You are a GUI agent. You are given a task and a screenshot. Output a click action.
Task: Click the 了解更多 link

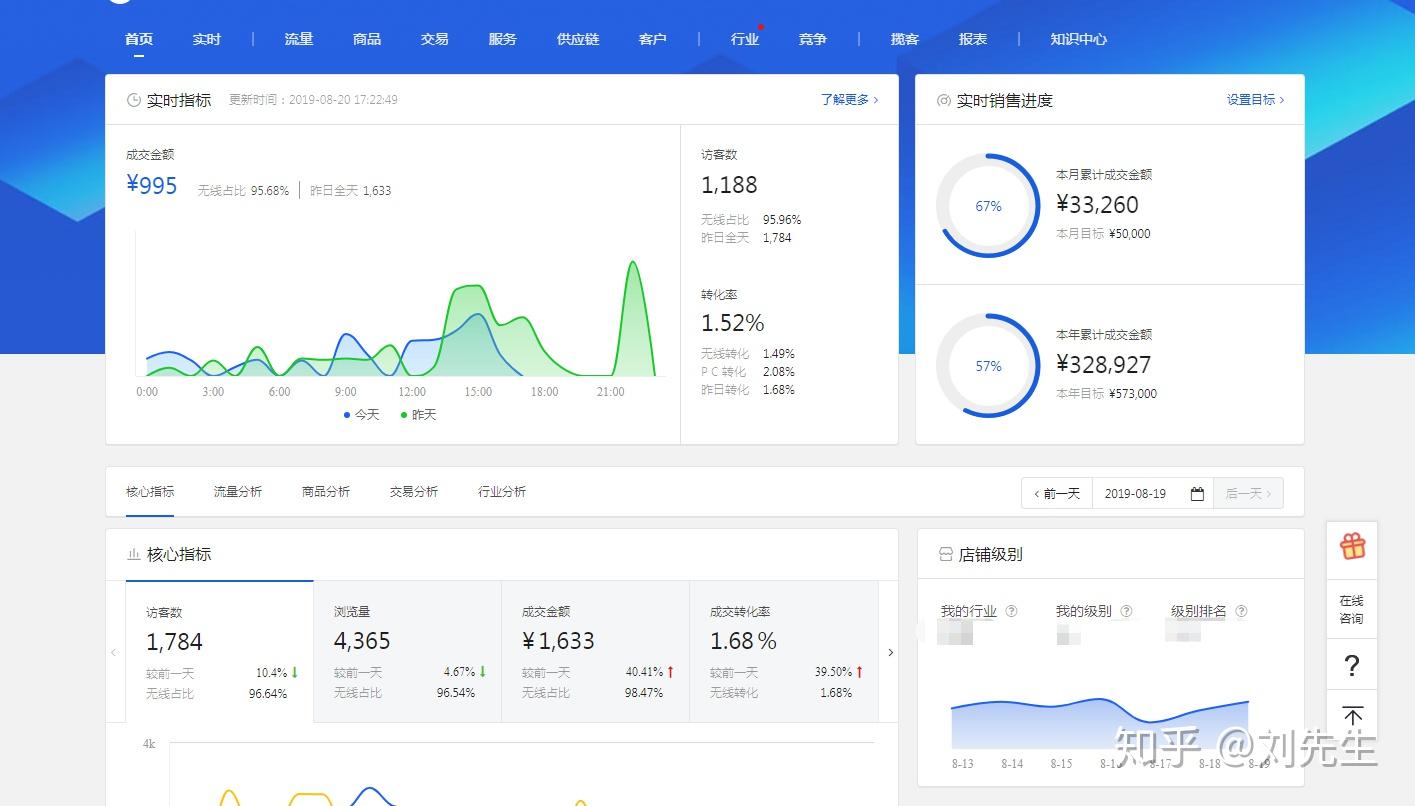coord(849,100)
